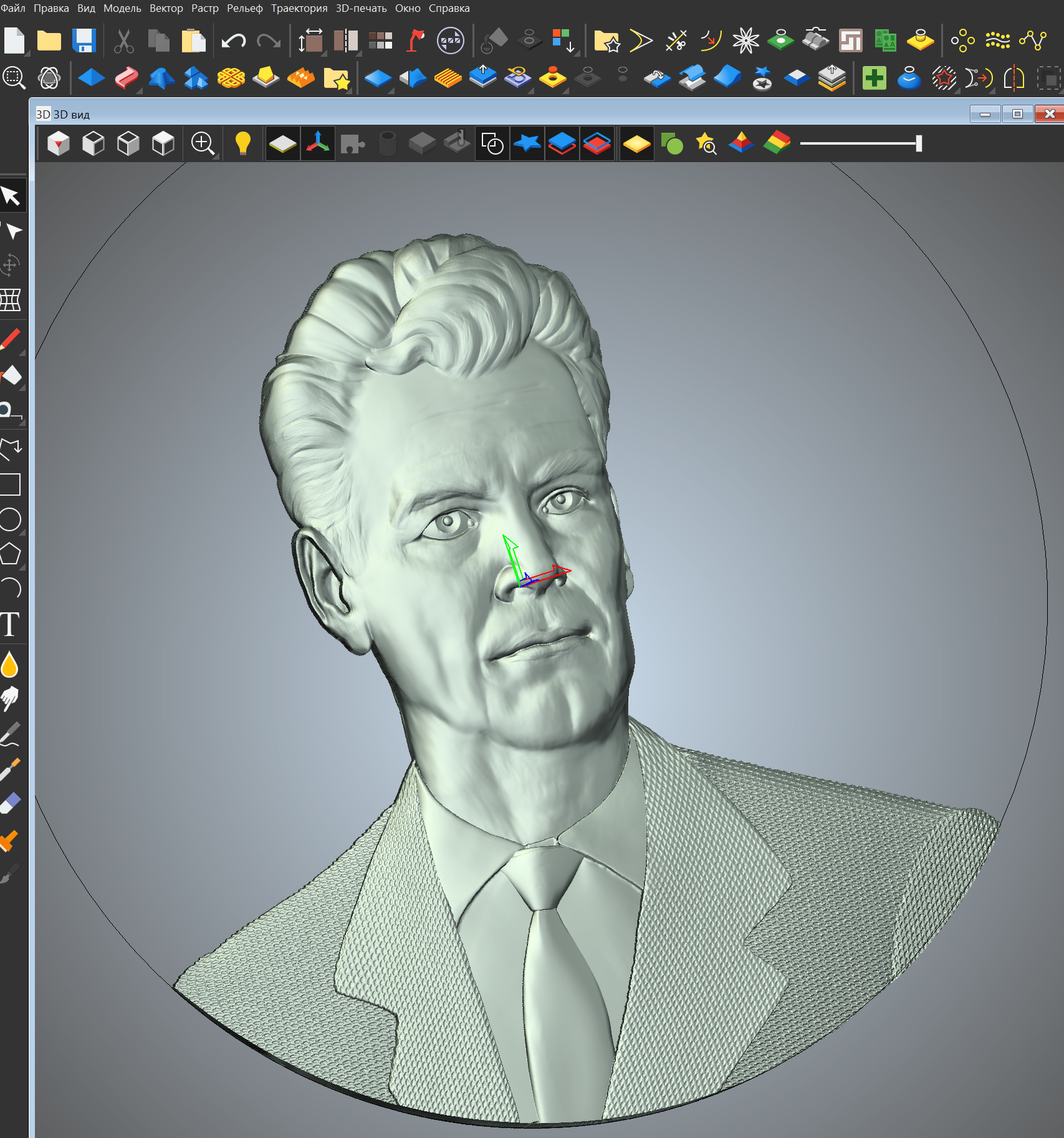Image resolution: width=1064 pixels, height=1138 pixels.
Task: Open the folder icon to load a file
Action: [x=49, y=41]
